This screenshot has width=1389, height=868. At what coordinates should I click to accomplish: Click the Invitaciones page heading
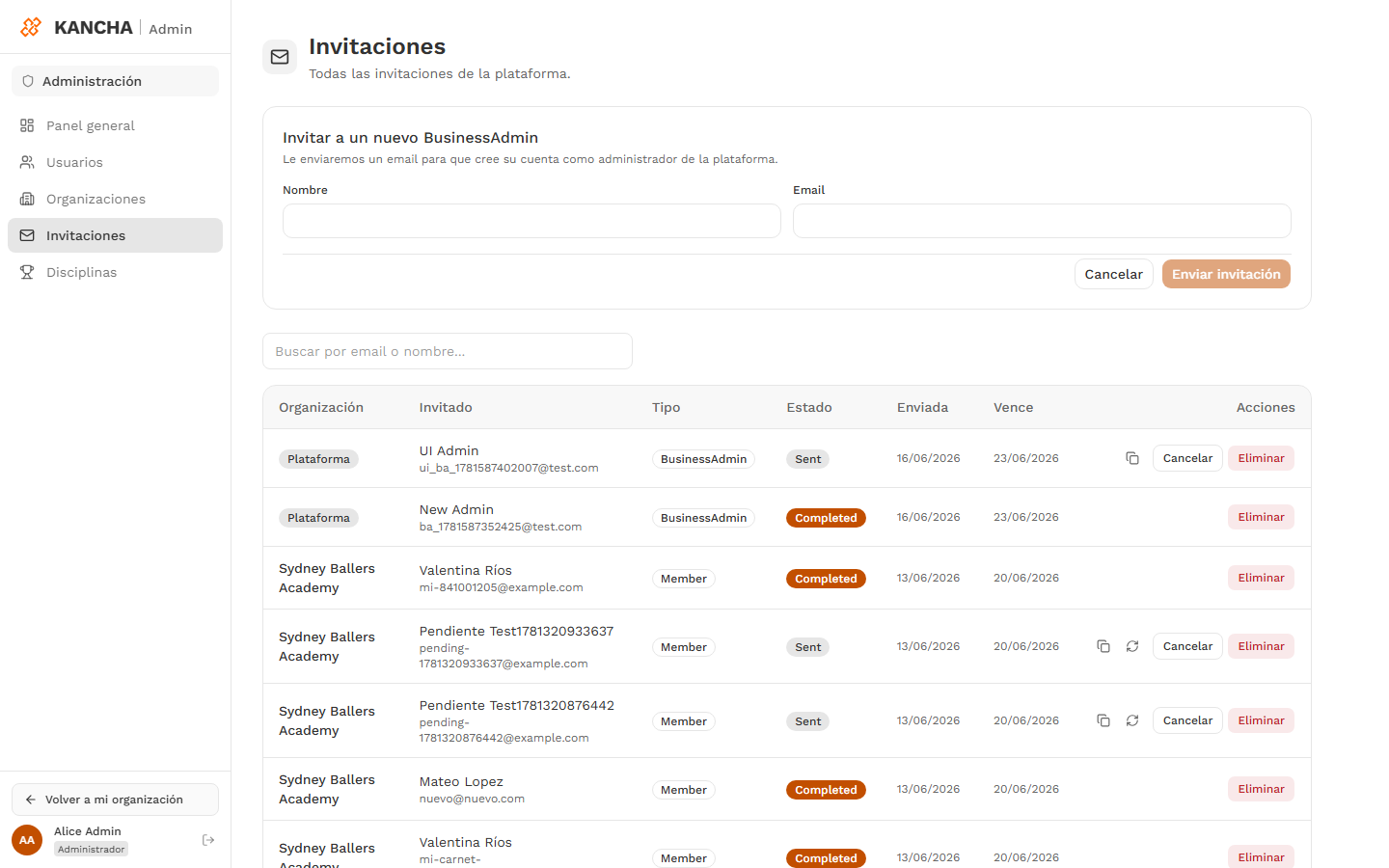[x=377, y=46]
